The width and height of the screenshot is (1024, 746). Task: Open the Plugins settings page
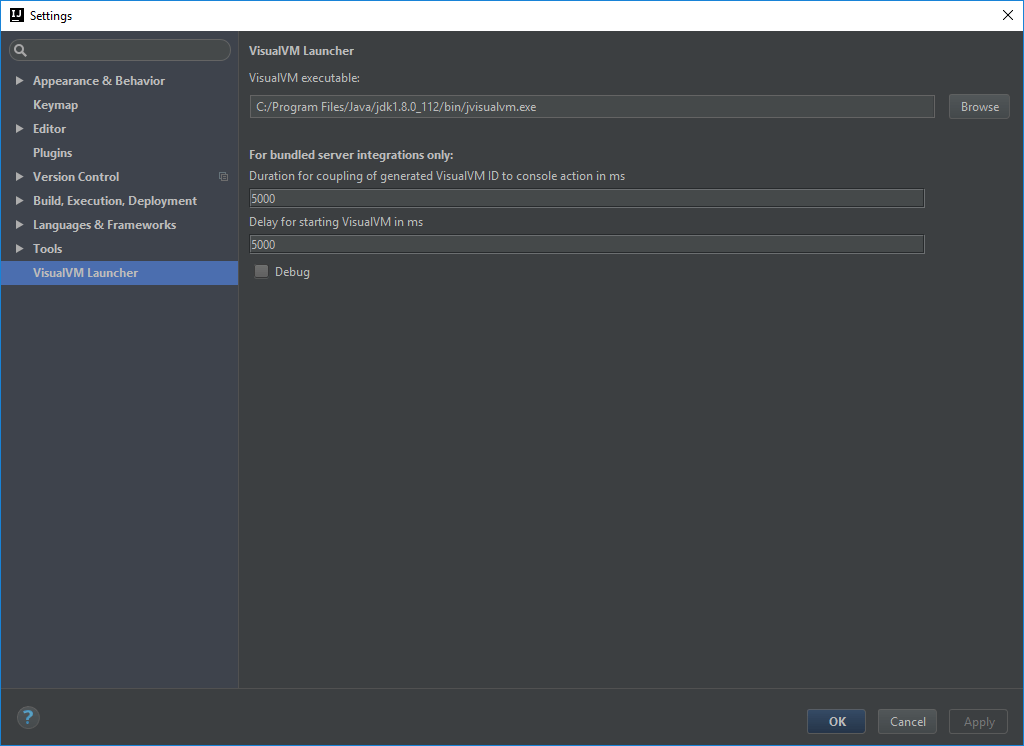52,152
